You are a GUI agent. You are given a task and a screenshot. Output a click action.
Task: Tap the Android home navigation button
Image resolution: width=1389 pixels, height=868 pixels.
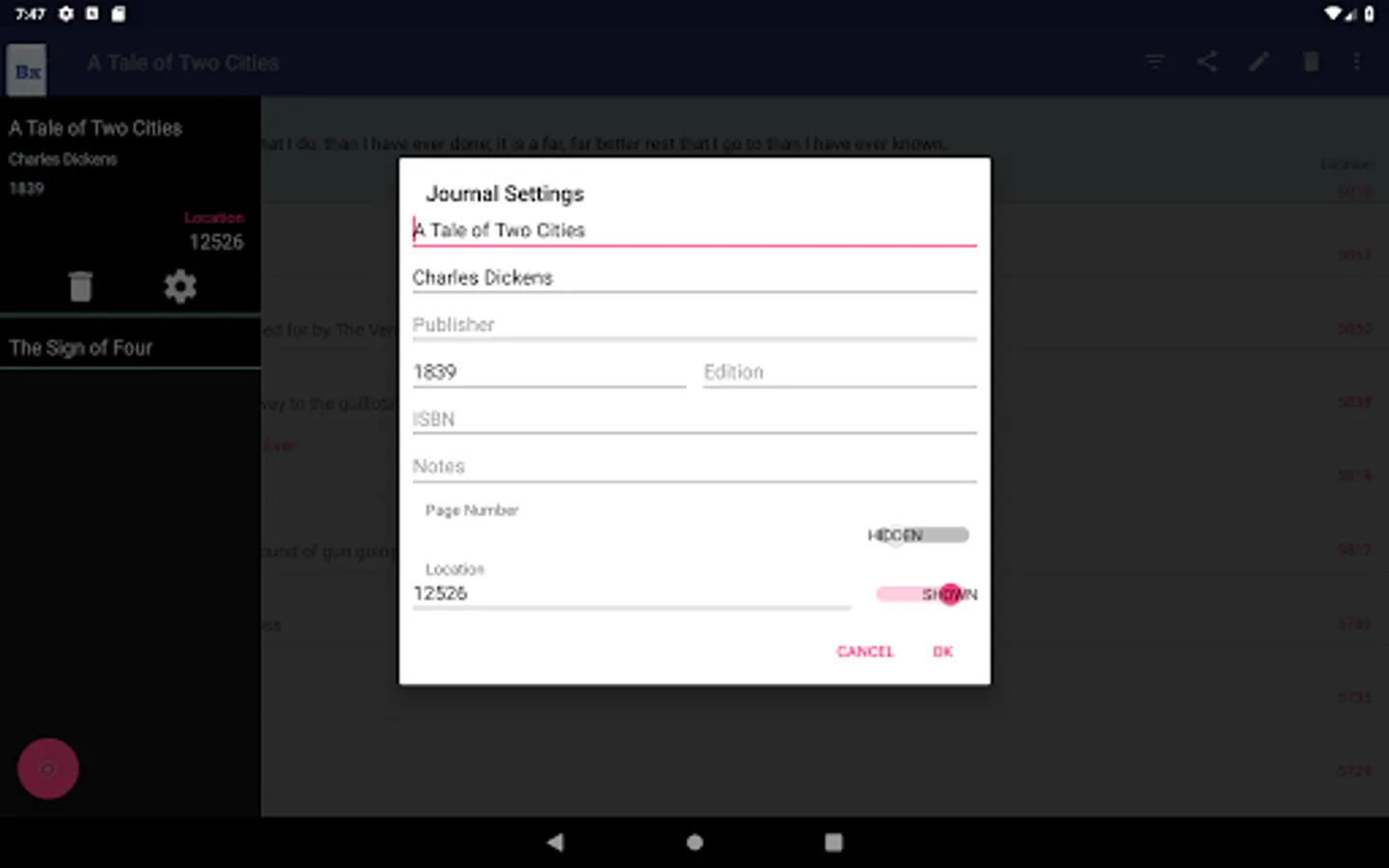pos(694,842)
